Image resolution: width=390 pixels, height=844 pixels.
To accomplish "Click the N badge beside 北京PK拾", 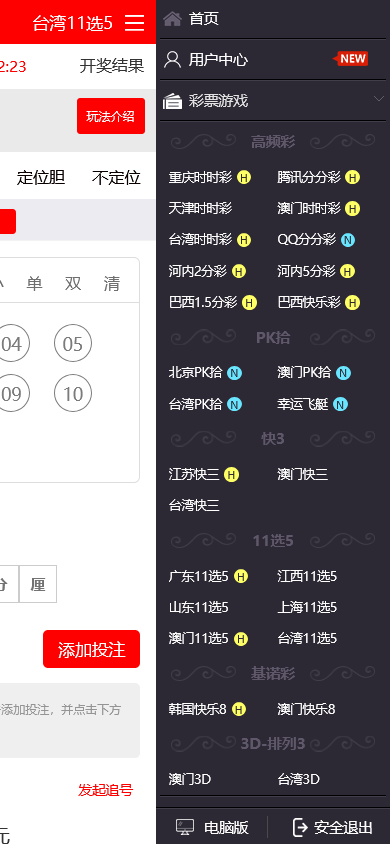I will [234, 372].
